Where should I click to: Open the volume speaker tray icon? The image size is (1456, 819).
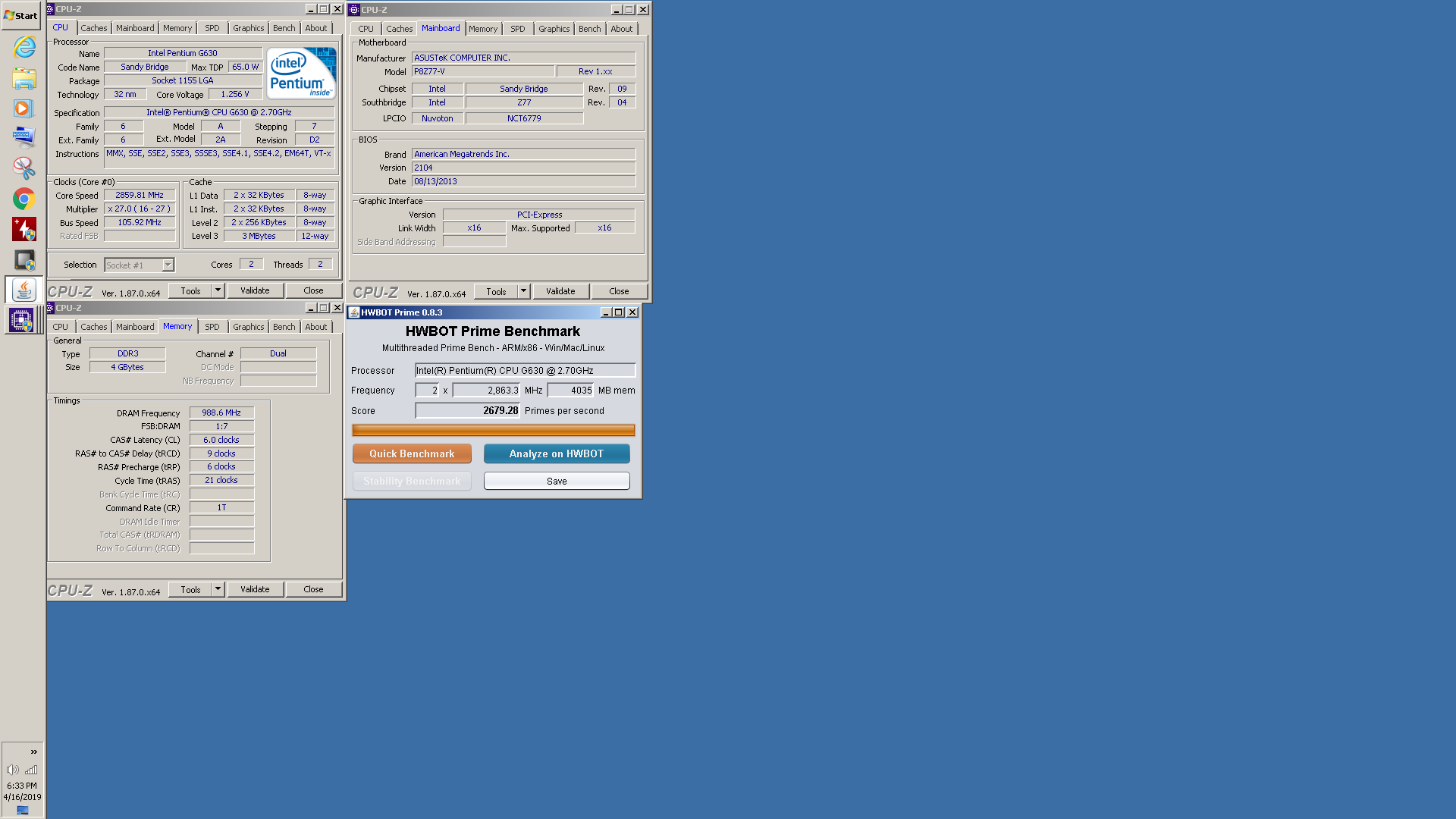point(12,770)
